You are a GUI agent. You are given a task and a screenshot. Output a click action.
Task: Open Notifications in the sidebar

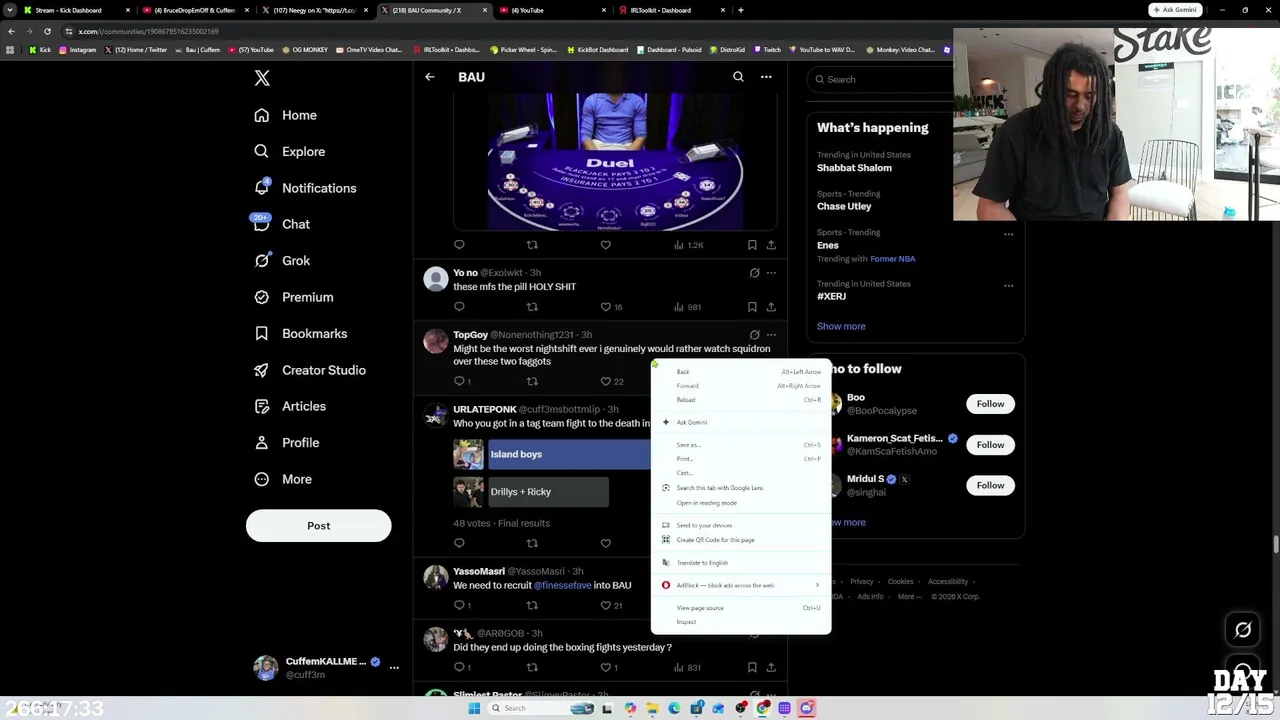[305, 188]
